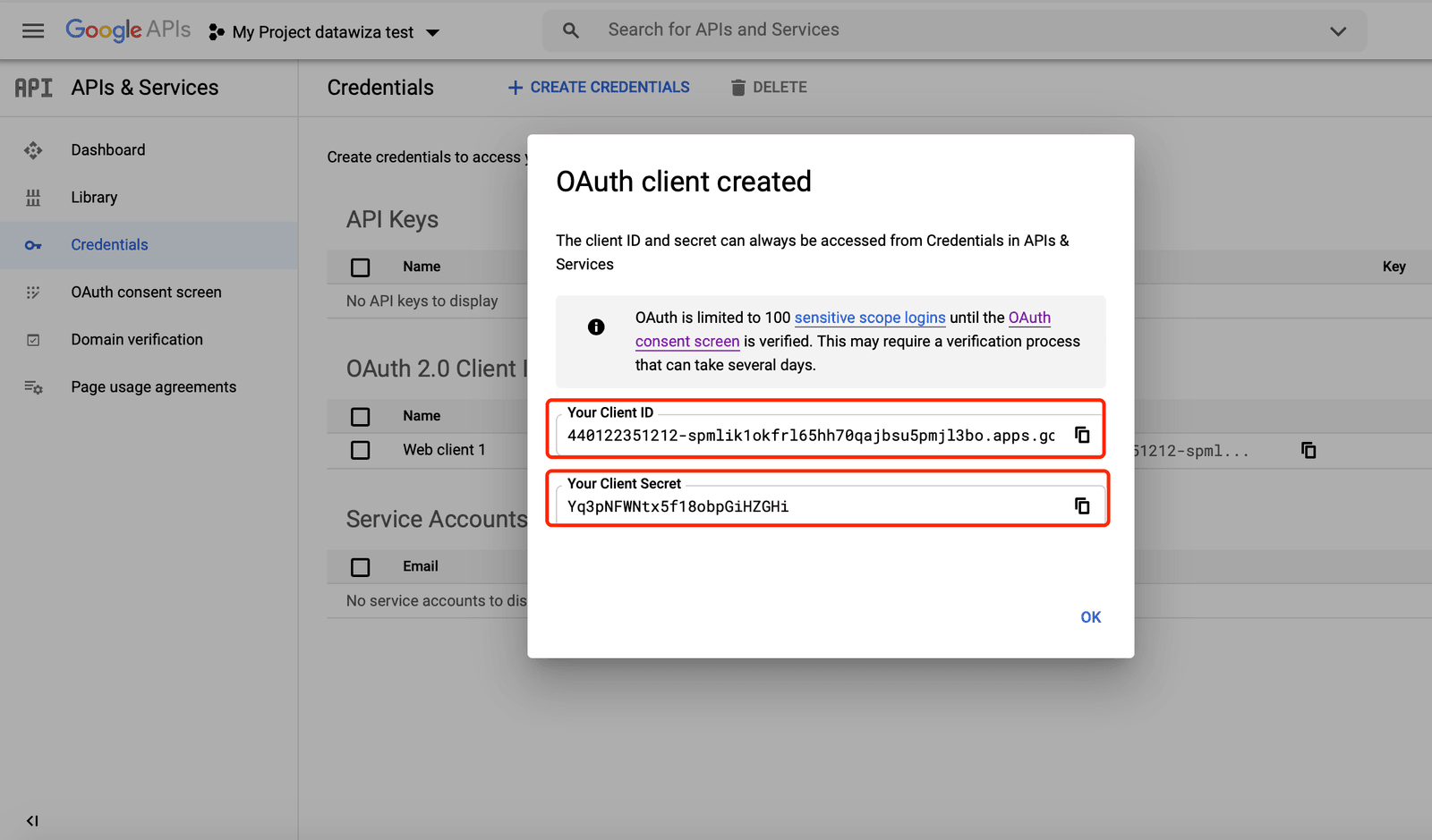The height and width of the screenshot is (840, 1432).
Task: Click the OAuth consent screen icon
Action: tap(33, 293)
